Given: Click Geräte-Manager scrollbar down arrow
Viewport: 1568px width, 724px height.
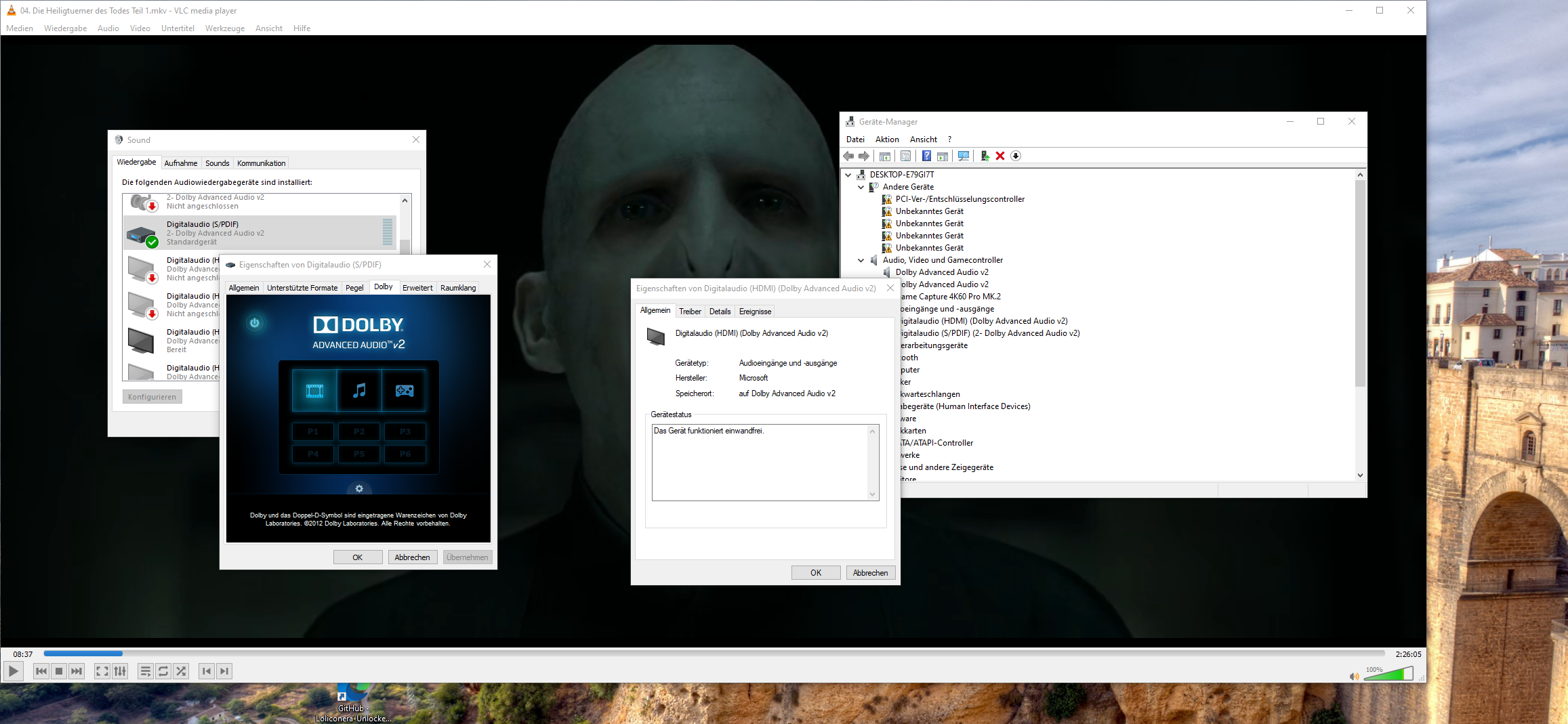Looking at the screenshot, I should 1360,475.
